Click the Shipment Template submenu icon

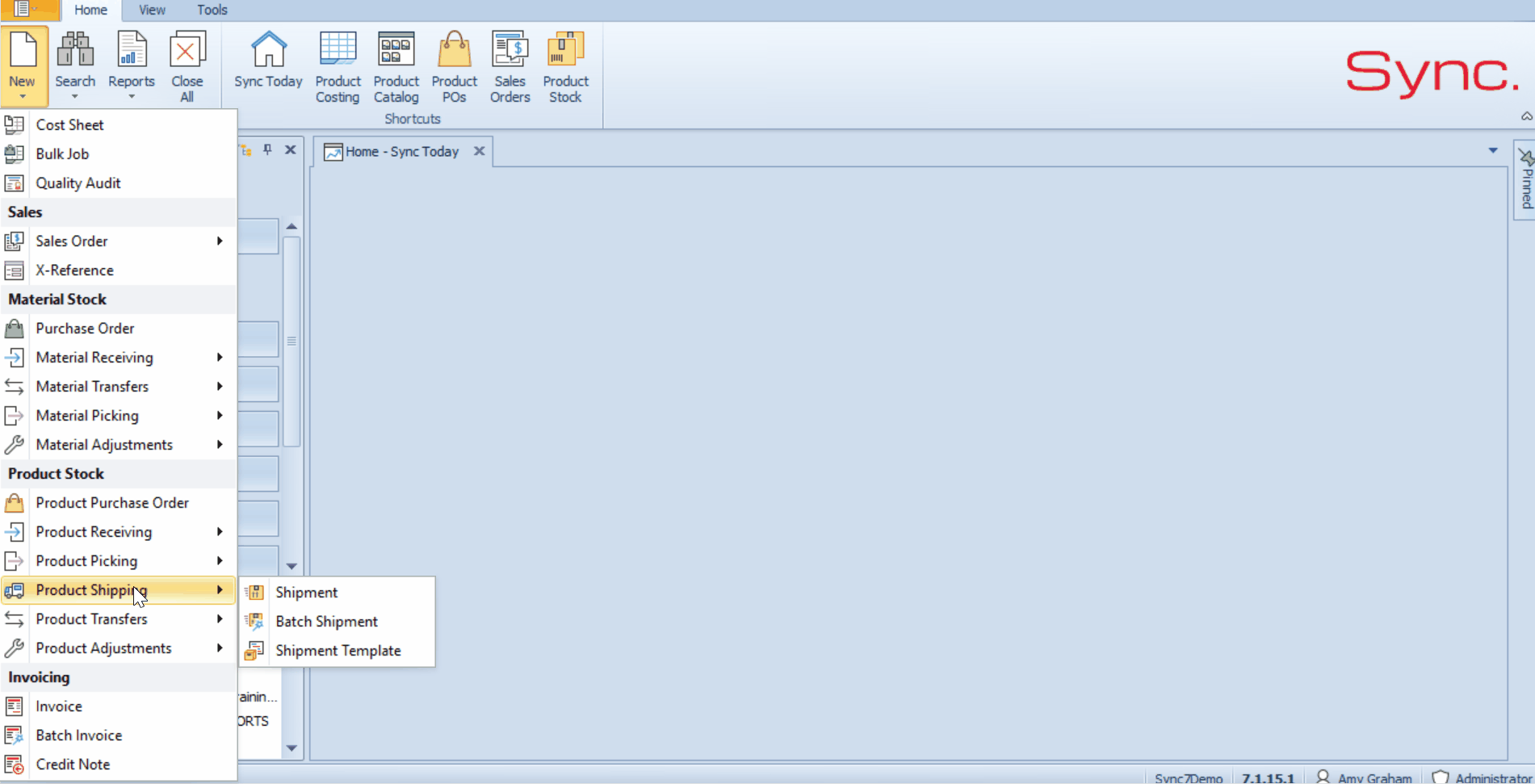[254, 651]
